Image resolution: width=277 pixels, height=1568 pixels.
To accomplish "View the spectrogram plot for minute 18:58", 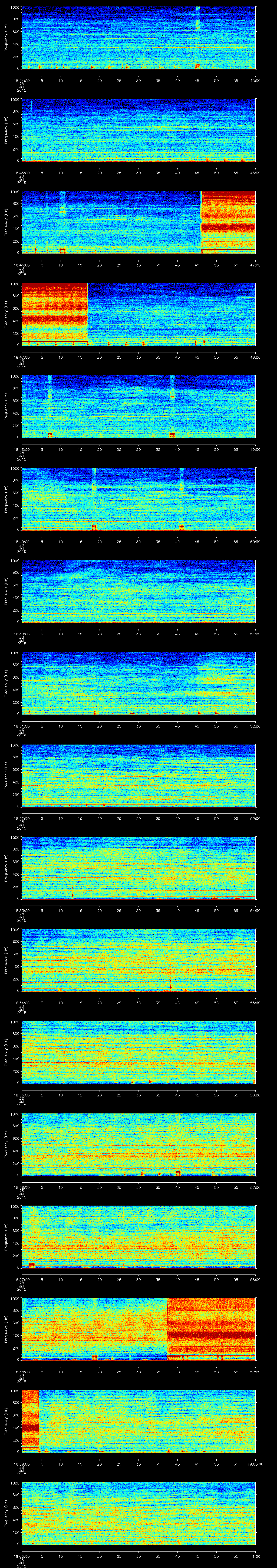I will [138, 1329].
